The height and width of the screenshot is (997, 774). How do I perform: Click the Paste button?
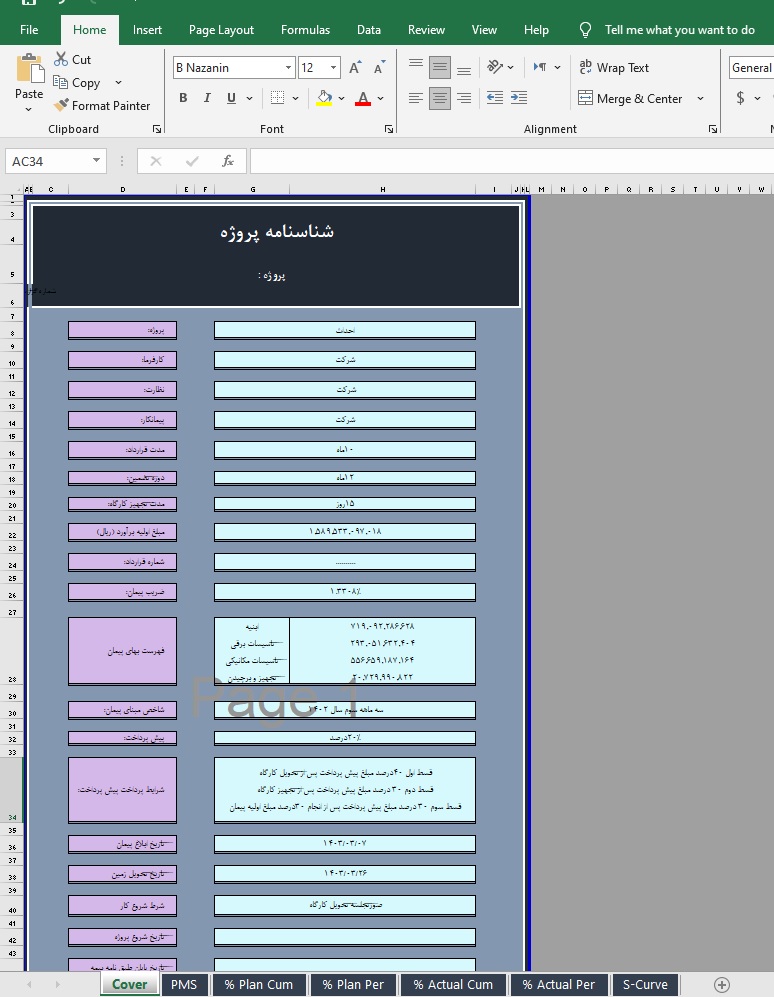click(x=29, y=78)
